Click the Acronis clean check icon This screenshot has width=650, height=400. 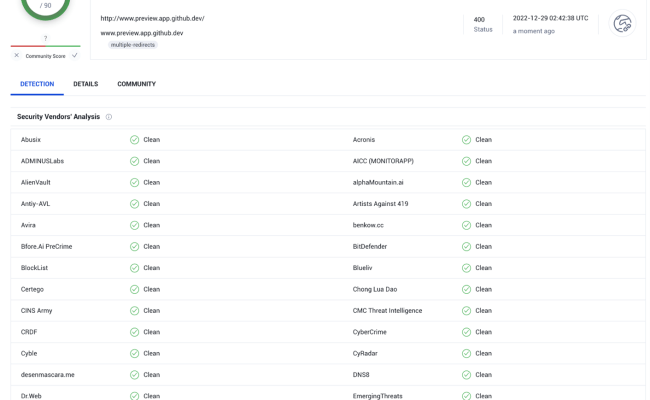[x=466, y=140]
